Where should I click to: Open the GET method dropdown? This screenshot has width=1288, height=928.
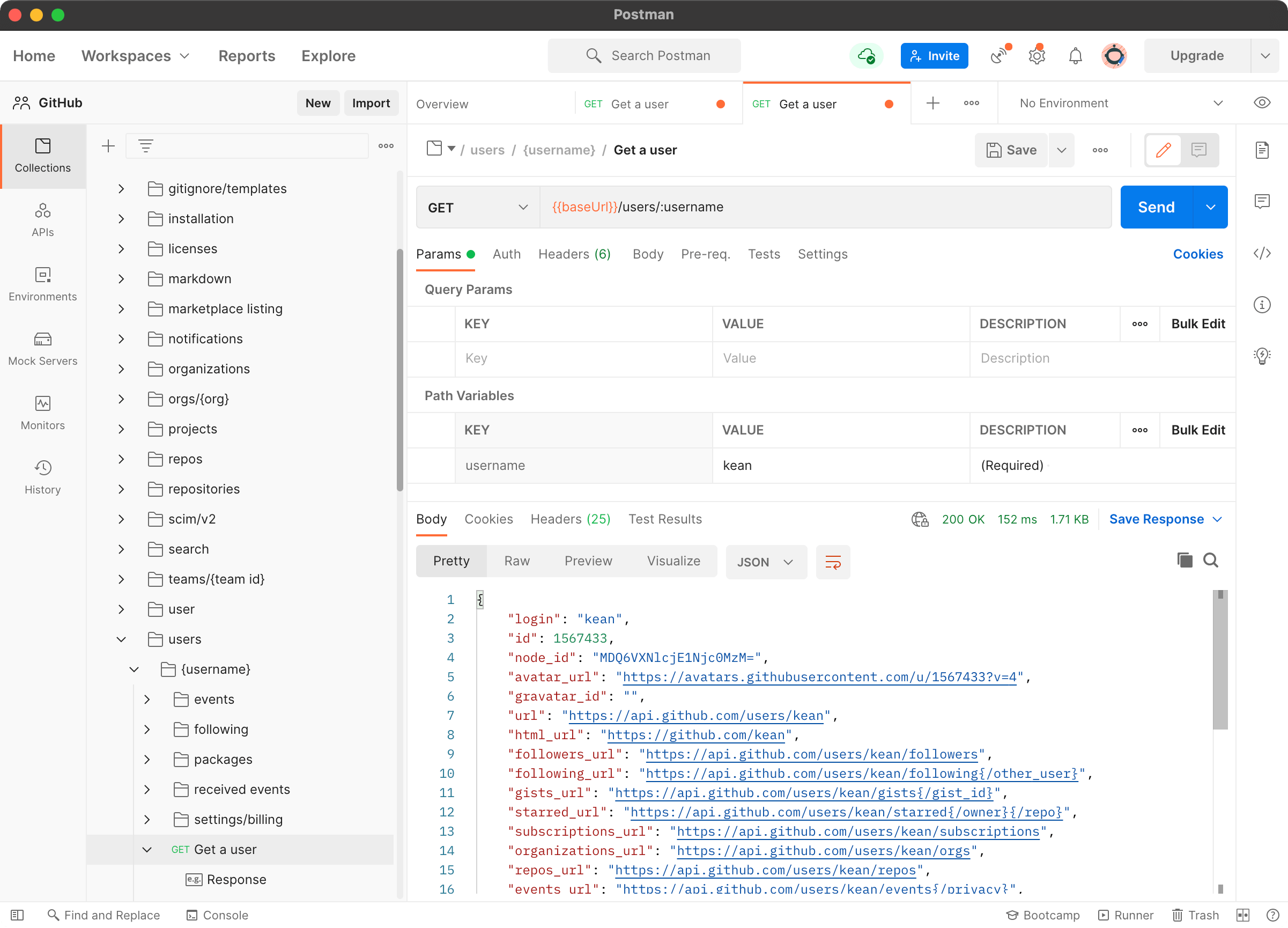478,208
